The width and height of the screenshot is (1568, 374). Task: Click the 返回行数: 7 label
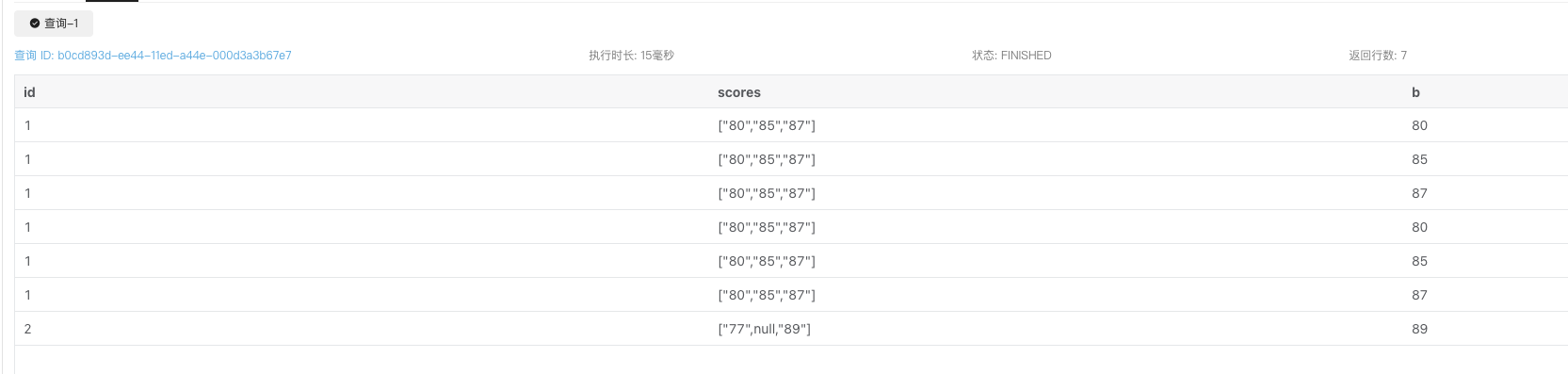click(1378, 56)
